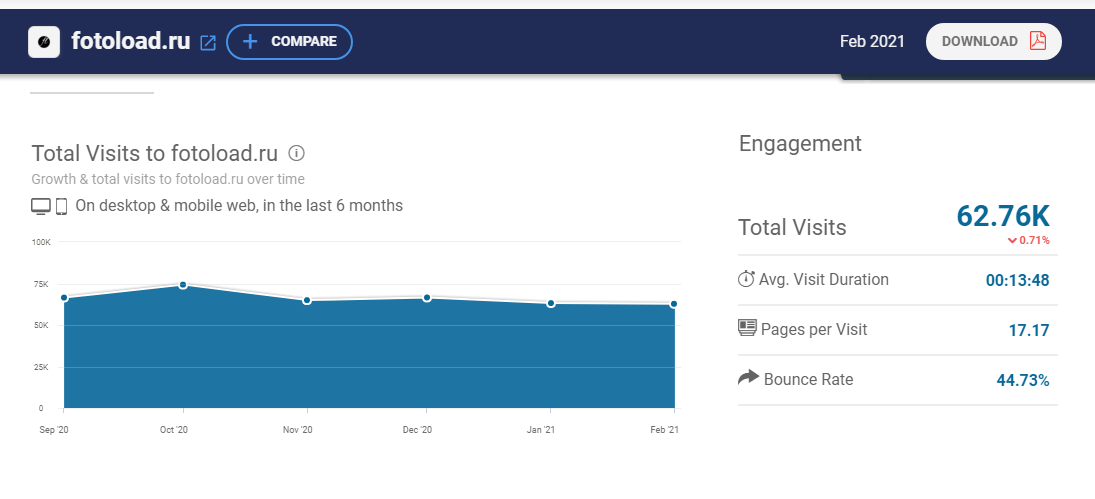Click the fotoload.ru site favicon

(44, 42)
